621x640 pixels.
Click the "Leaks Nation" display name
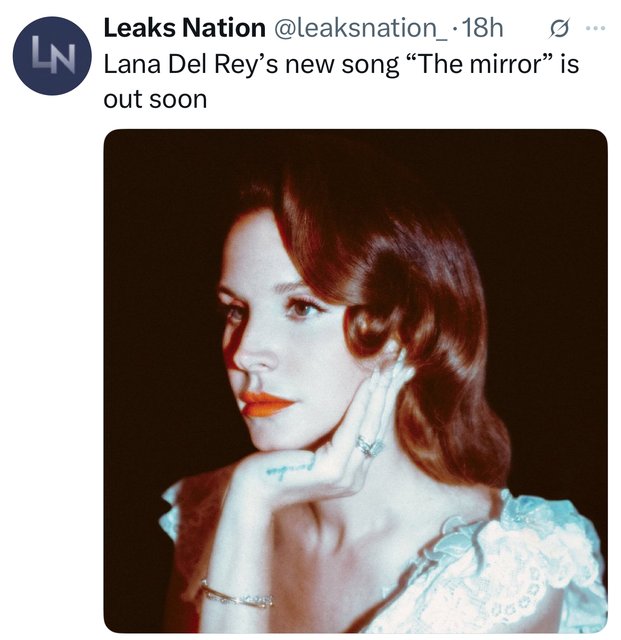click(x=185, y=28)
